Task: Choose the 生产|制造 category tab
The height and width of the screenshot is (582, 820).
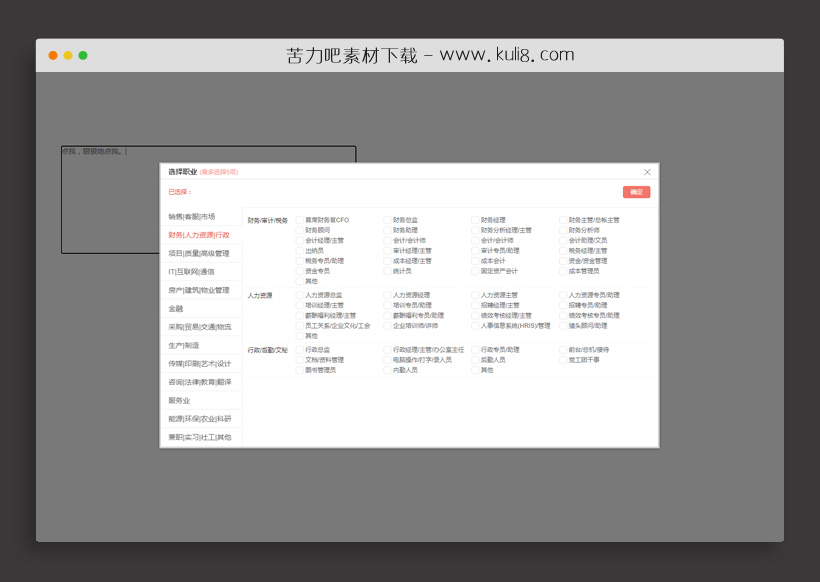Action: [x=184, y=346]
